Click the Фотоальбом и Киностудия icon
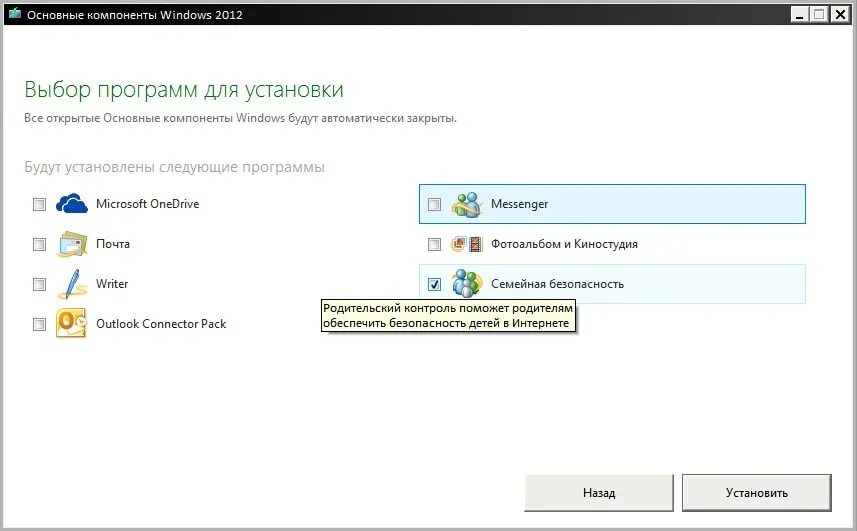 click(x=466, y=244)
